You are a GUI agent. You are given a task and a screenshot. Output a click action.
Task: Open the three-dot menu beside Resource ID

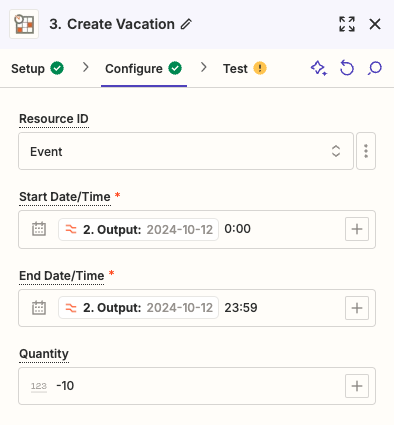(x=366, y=151)
